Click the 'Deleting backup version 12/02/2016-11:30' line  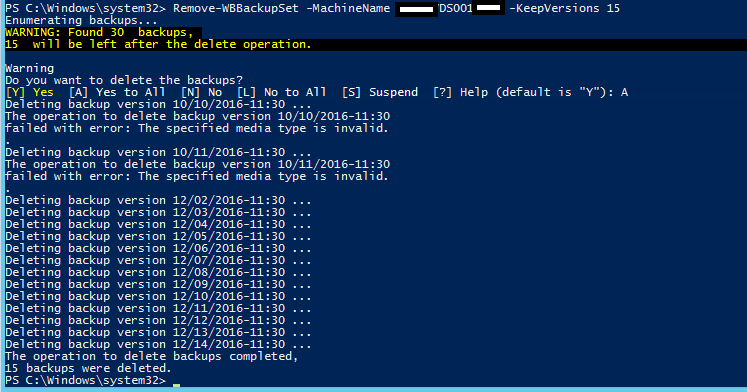[158, 200]
